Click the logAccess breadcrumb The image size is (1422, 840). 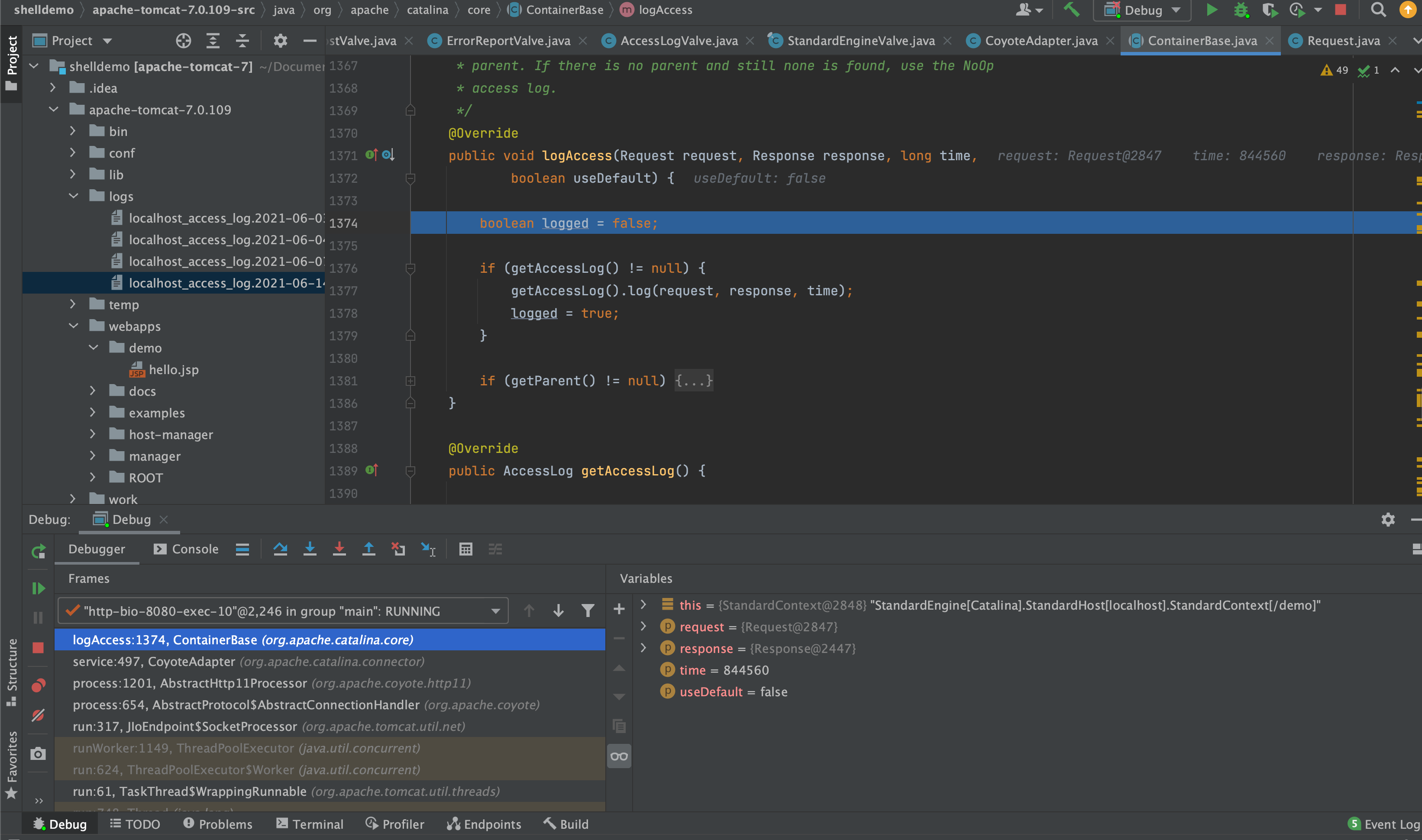pos(656,10)
